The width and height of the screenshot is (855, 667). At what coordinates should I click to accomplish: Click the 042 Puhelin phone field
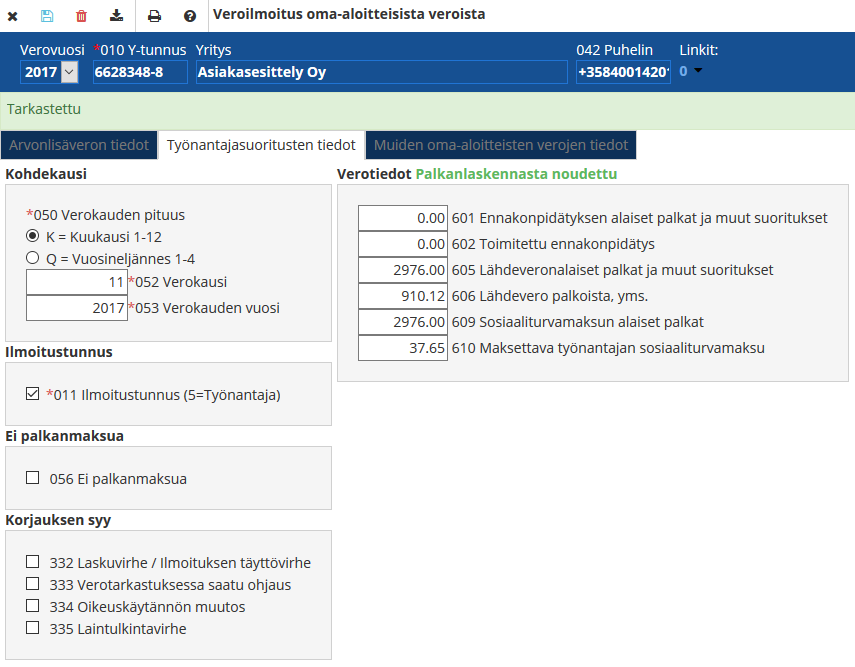pos(623,72)
